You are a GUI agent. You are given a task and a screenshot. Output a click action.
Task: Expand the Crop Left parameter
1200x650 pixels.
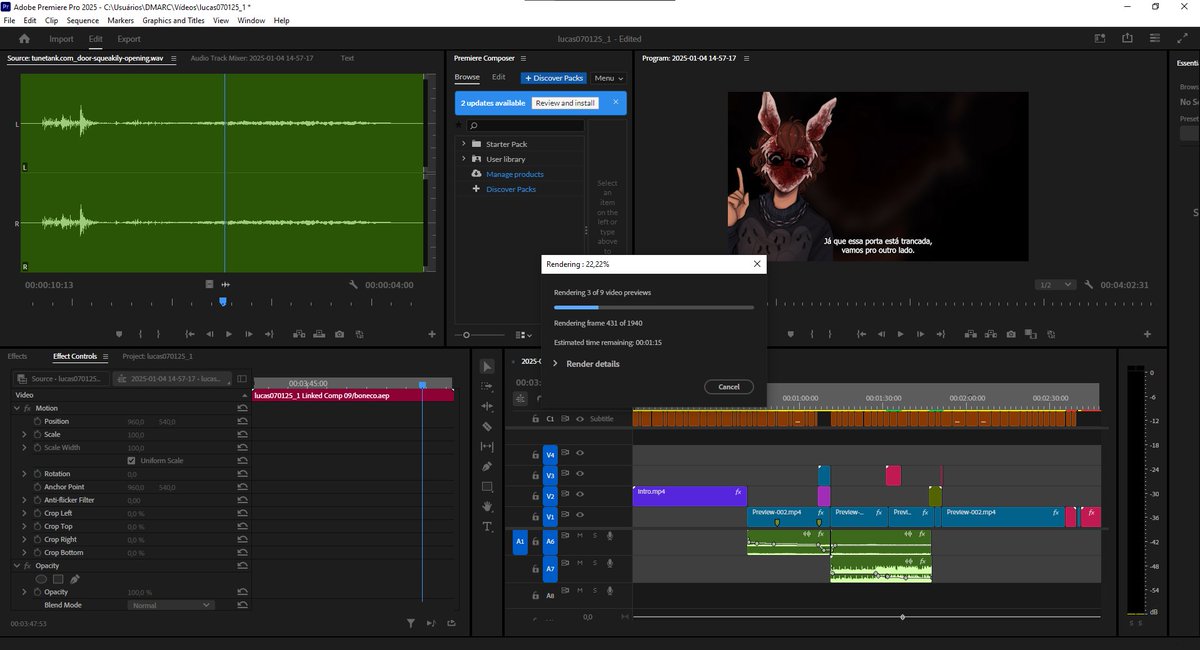pyautogui.click(x=25, y=513)
